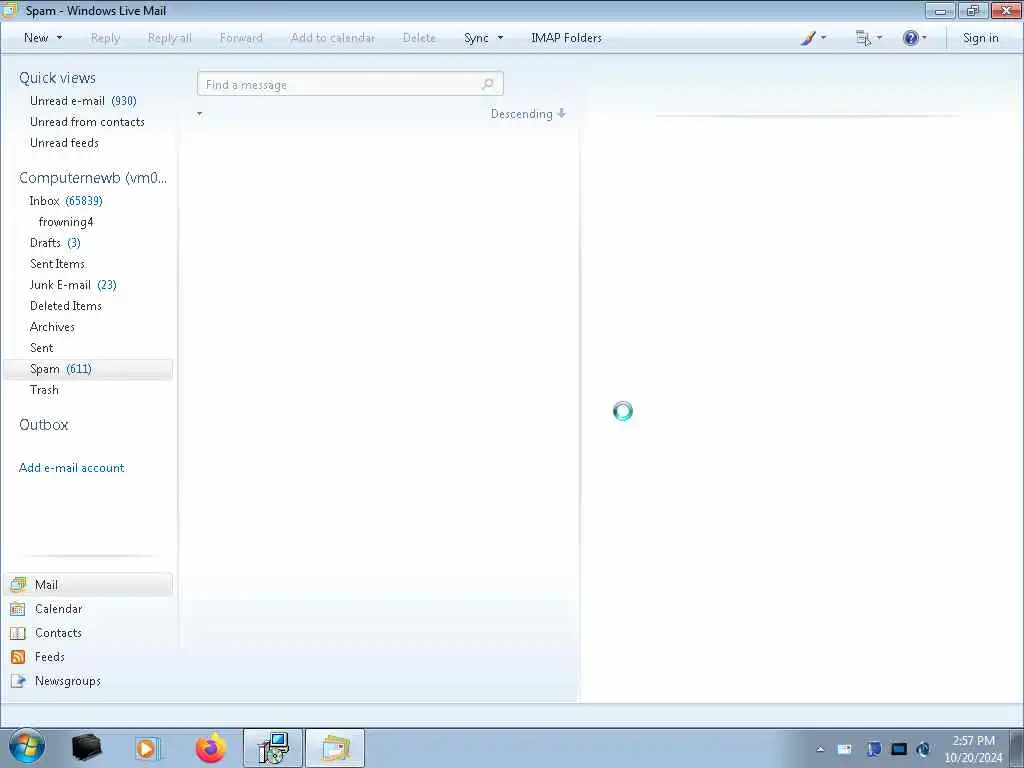Expand the paintbrush icon dropdown arrow
The width and height of the screenshot is (1024, 768).
pos(823,38)
